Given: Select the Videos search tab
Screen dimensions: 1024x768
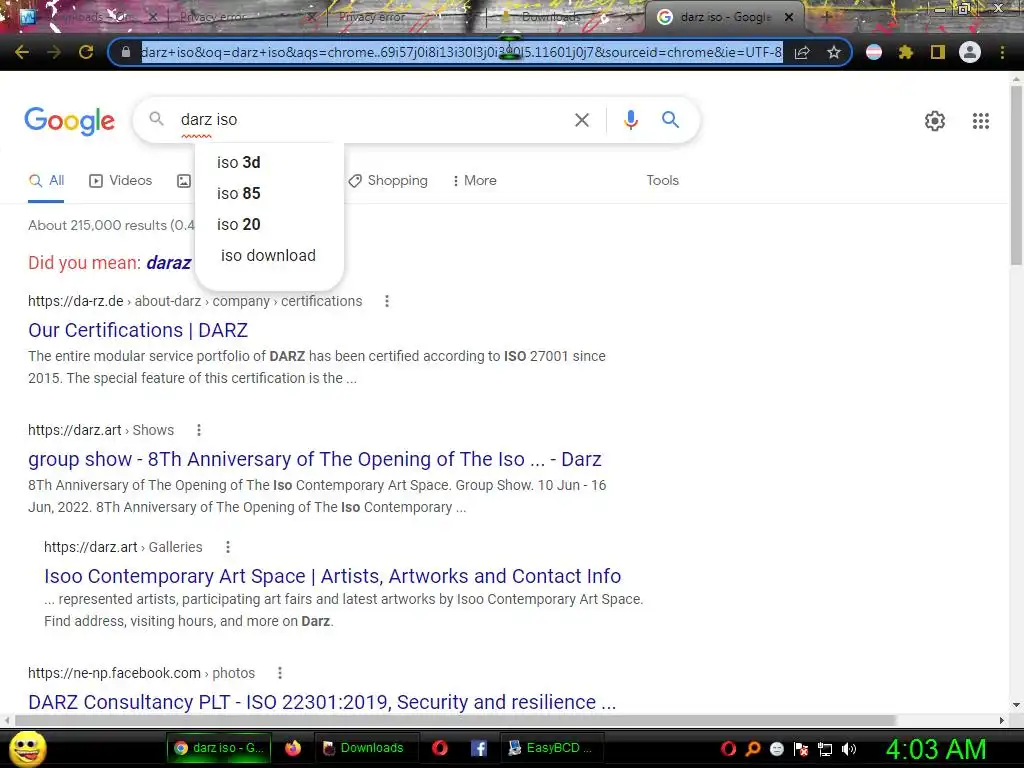Looking at the screenshot, I should click(x=121, y=181).
